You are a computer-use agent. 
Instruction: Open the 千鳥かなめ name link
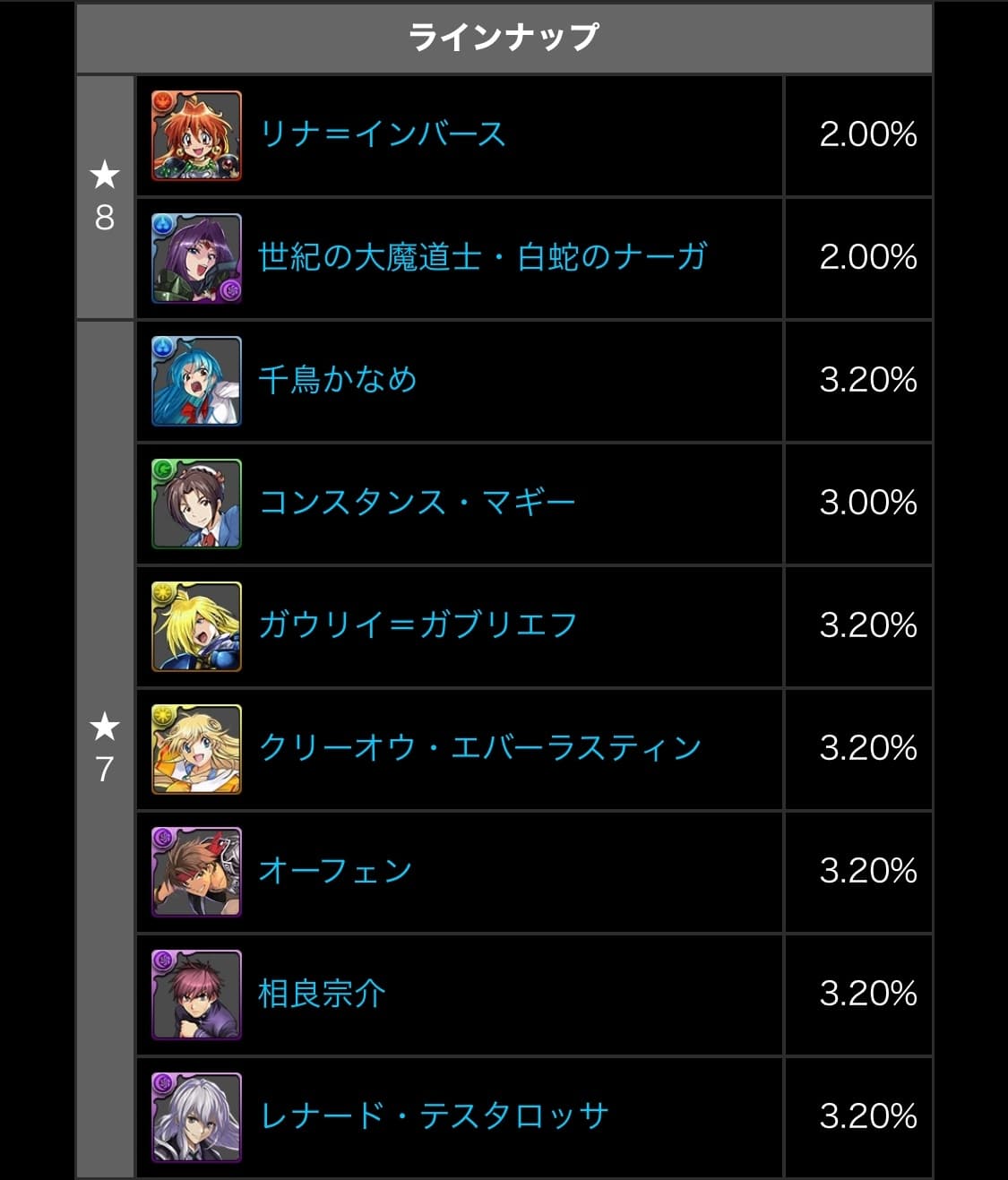click(338, 380)
